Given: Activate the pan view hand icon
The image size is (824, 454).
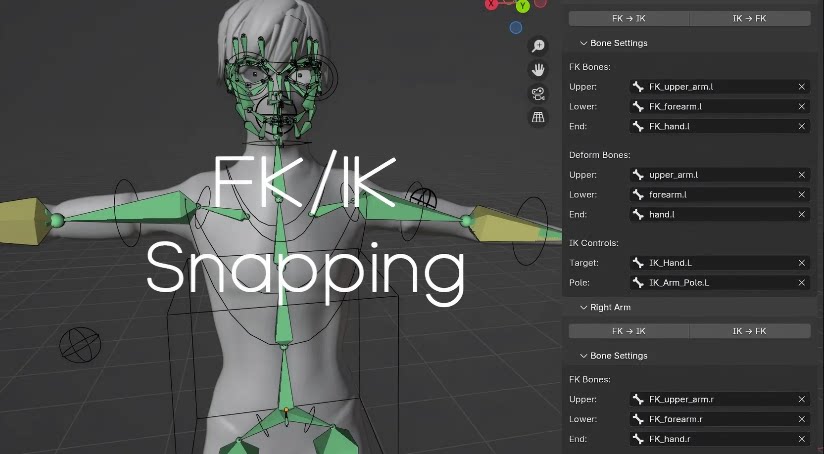Looking at the screenshot, I should 538,69.
